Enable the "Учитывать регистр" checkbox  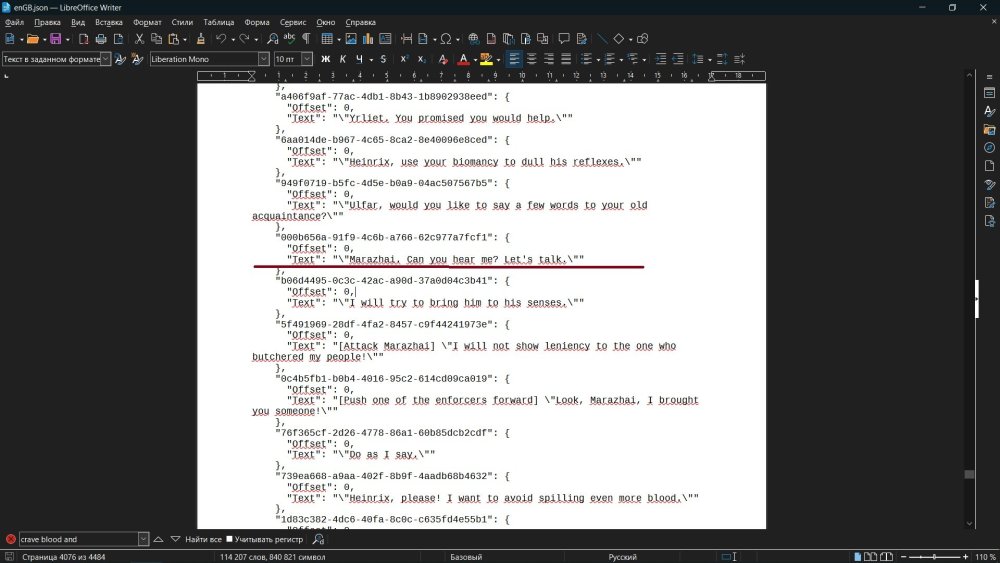coord(229,539)
